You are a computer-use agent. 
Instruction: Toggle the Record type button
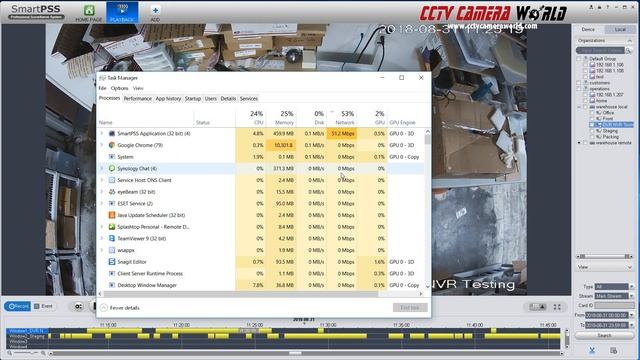point(18,306)
